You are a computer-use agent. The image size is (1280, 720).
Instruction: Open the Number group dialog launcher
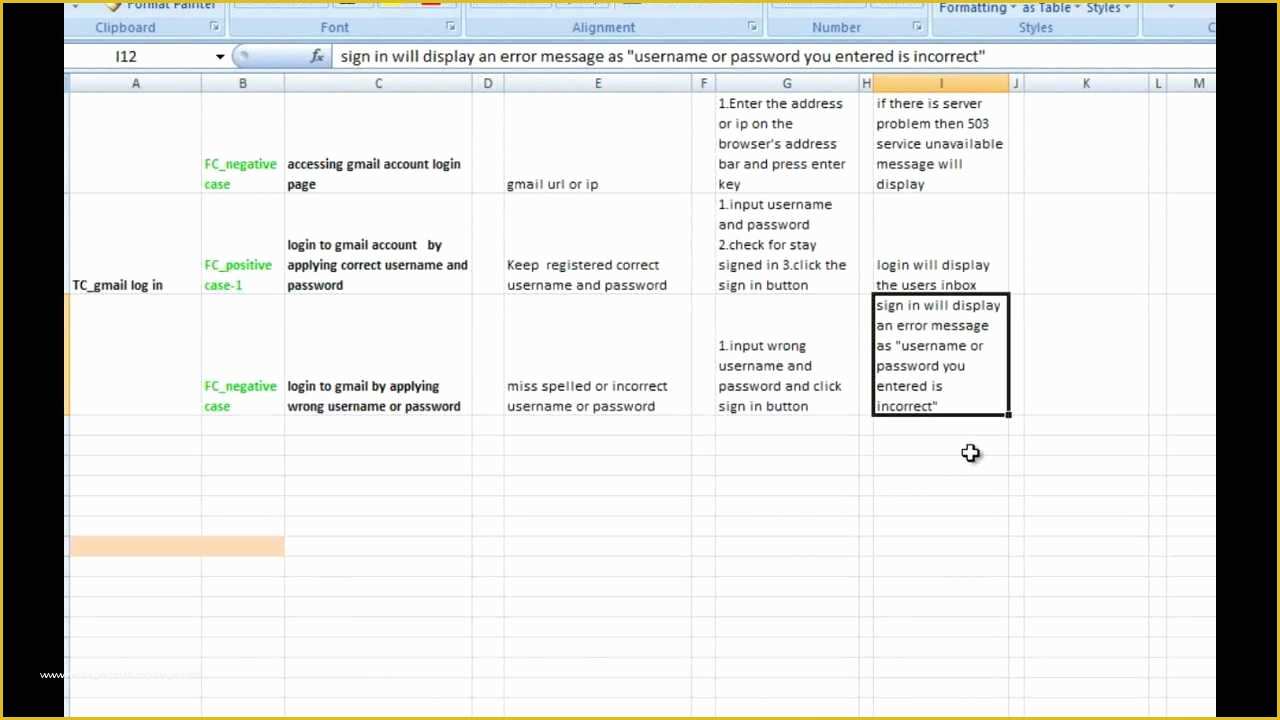pyautogui.click(x=916, y=27)
